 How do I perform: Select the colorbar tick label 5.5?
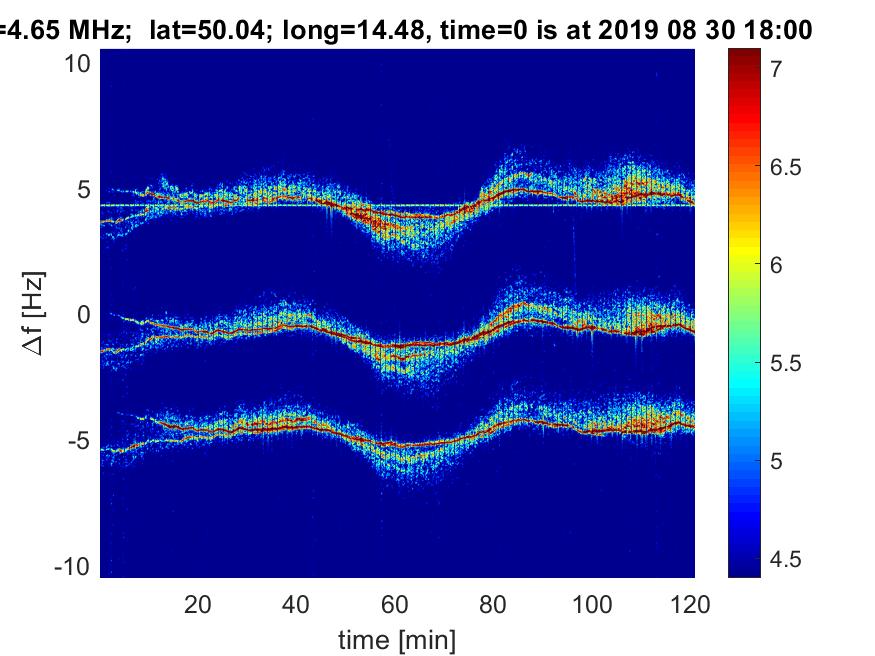[787, 363]
